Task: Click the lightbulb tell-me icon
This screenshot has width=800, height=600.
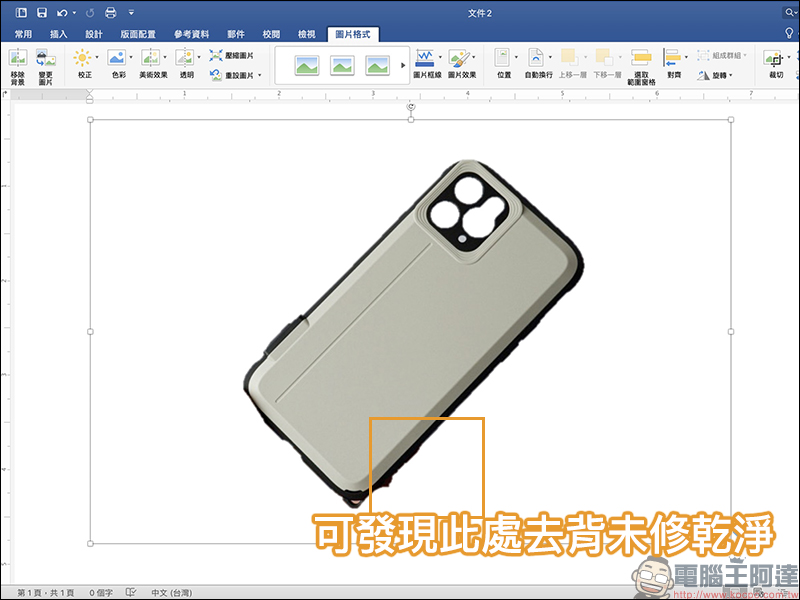Action: tap(789, 33)
